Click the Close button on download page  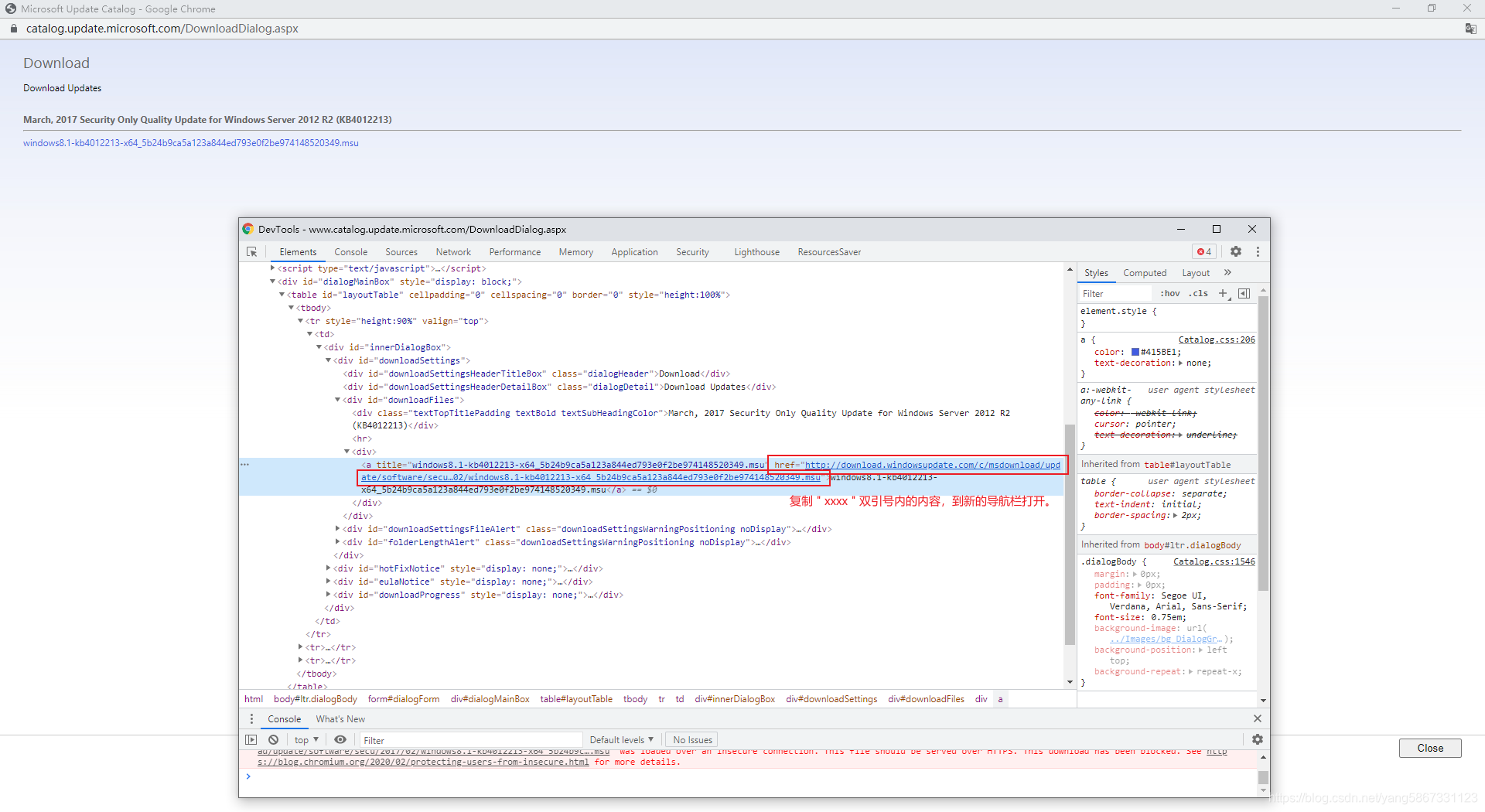click(x=1430, y=748)
